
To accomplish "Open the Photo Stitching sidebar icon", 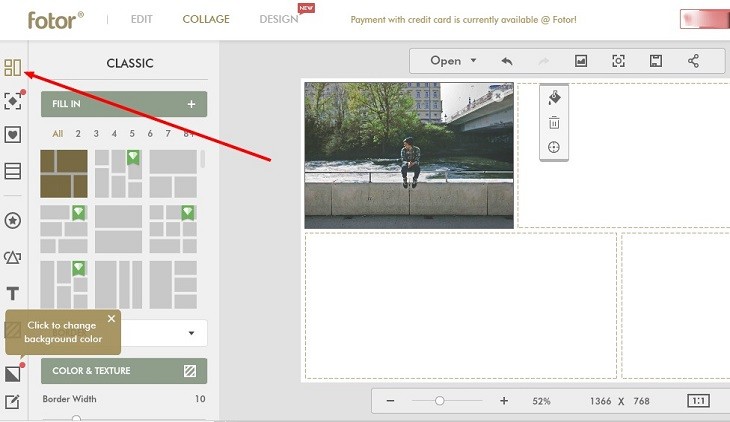I will click(13, 171).
